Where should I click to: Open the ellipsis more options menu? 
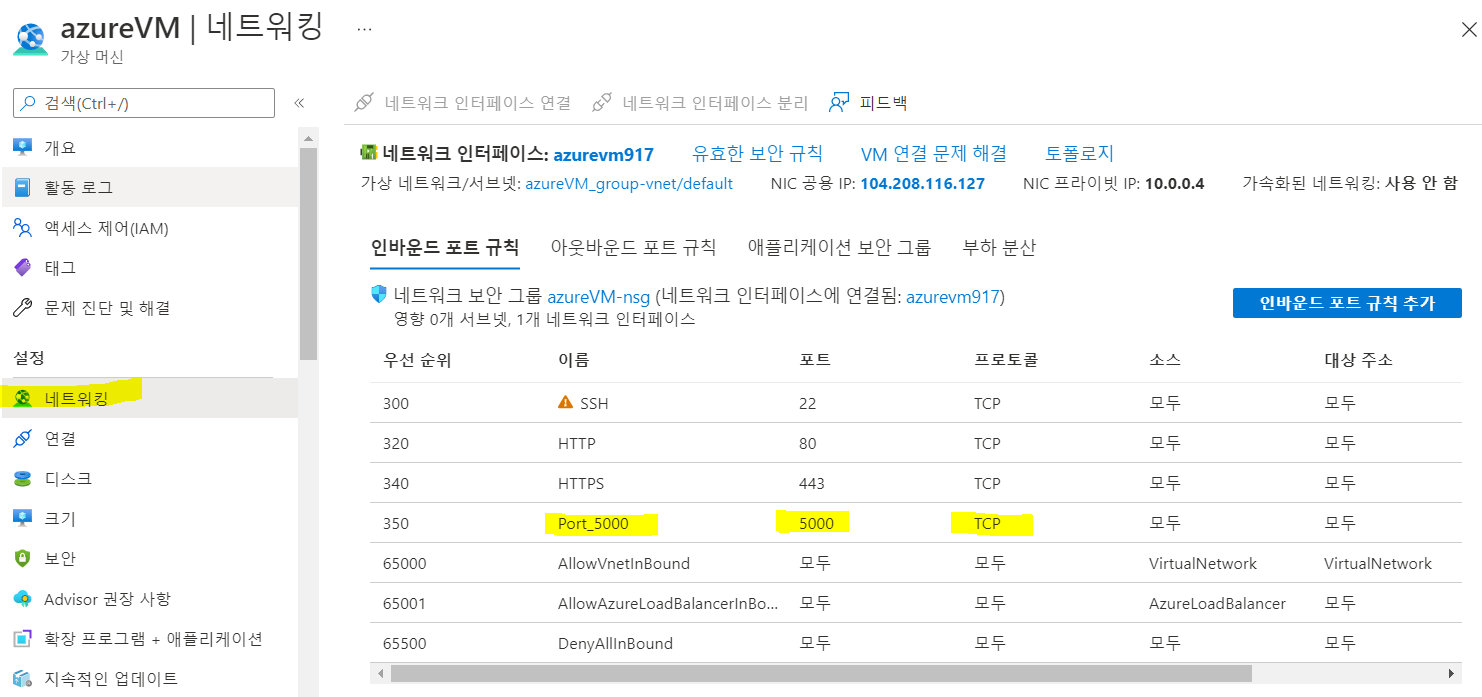point(364,29)
